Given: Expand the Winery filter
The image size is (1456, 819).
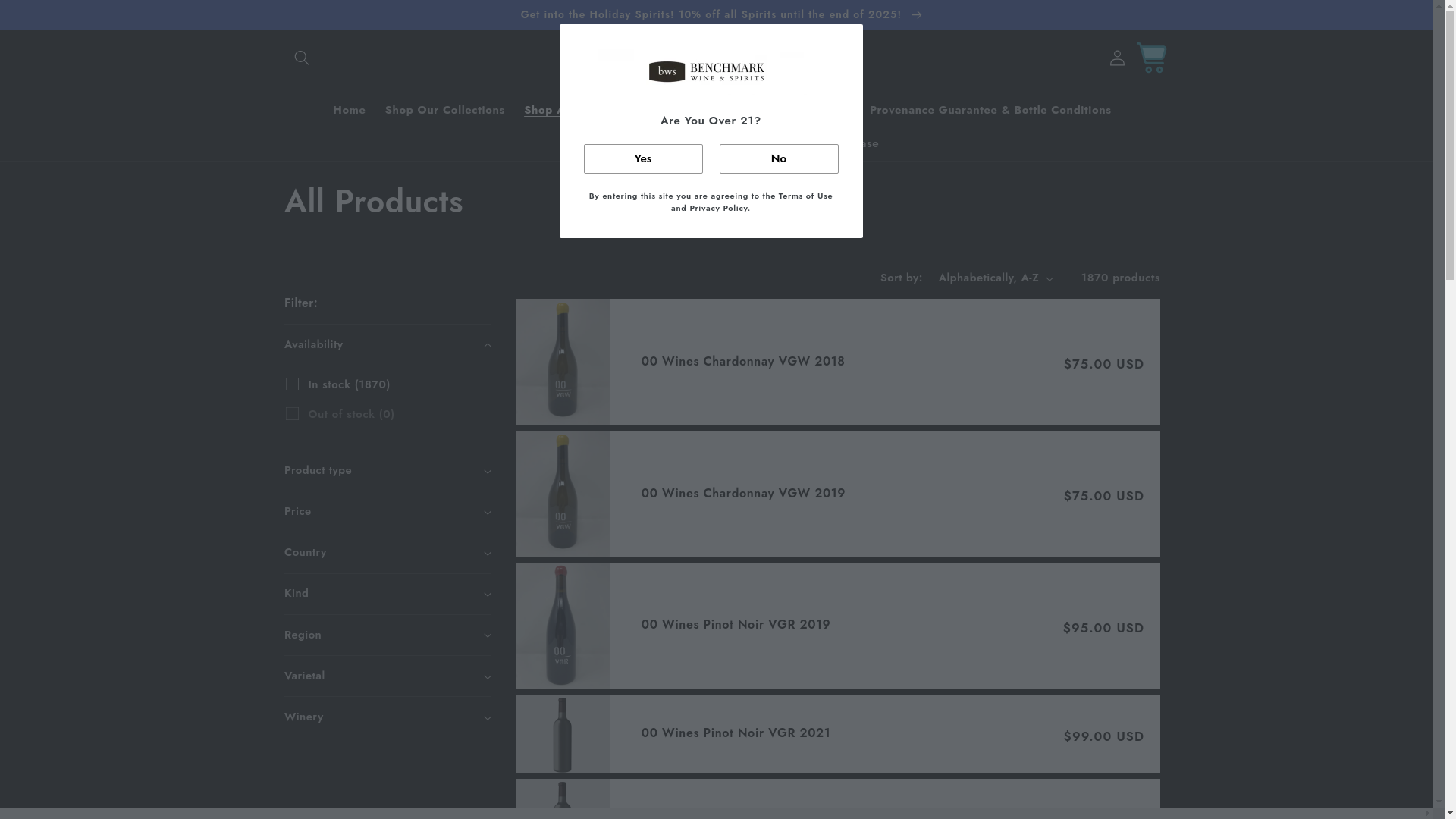Looking at the screenshot, I should (388, 717).
